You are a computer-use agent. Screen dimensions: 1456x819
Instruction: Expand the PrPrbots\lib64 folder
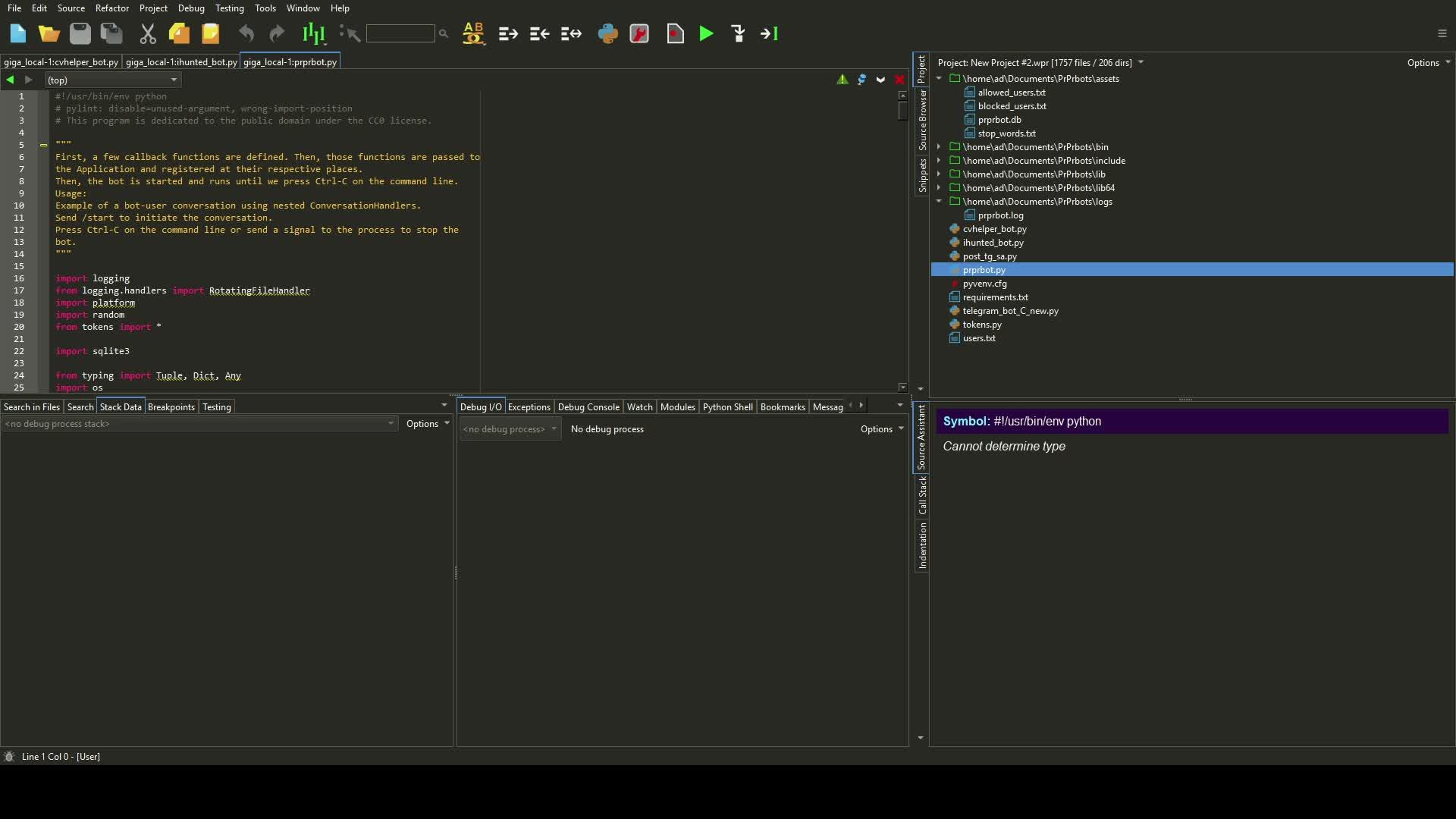(x=939, y=188)
